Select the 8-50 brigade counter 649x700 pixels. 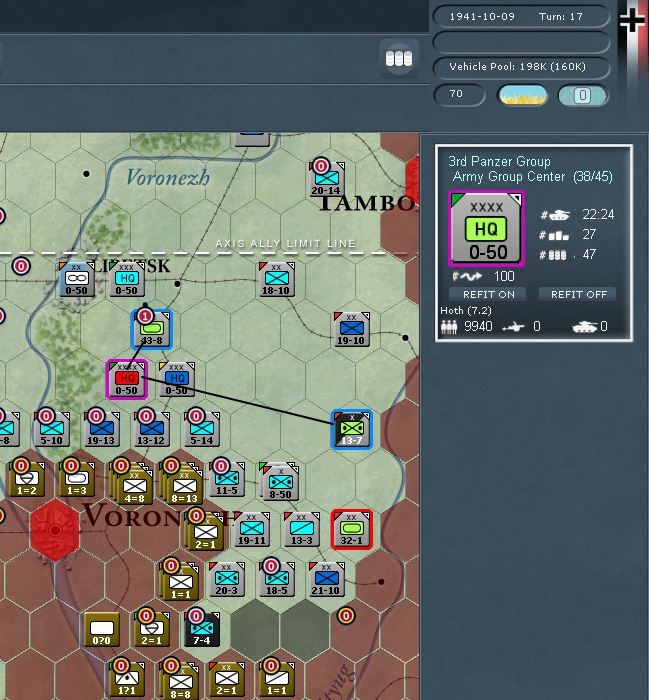click(x=280, y=482)
